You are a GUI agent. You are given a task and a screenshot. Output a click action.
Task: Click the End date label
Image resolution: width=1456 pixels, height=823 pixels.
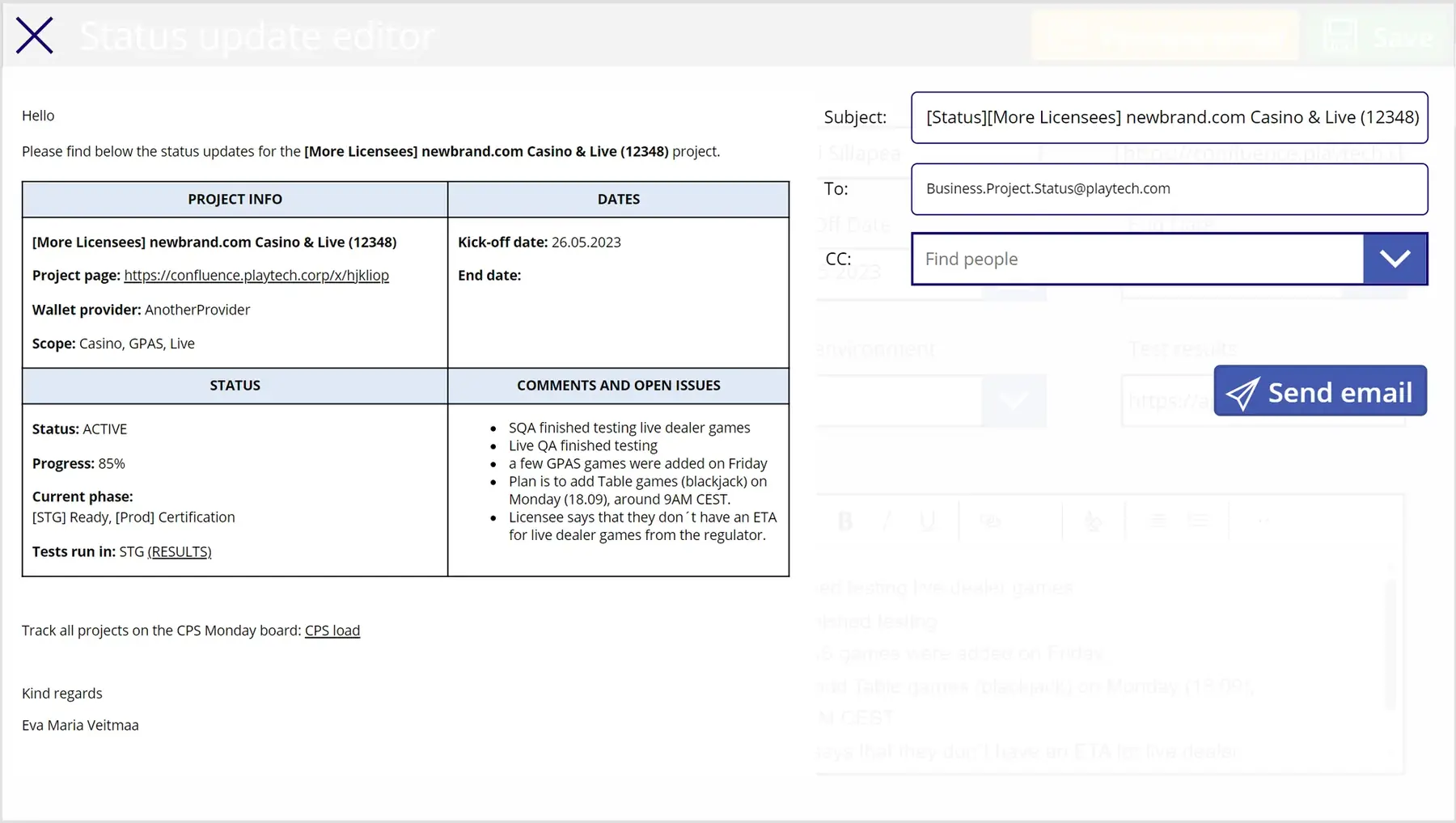pyautogui.click(x=489, y=276)
